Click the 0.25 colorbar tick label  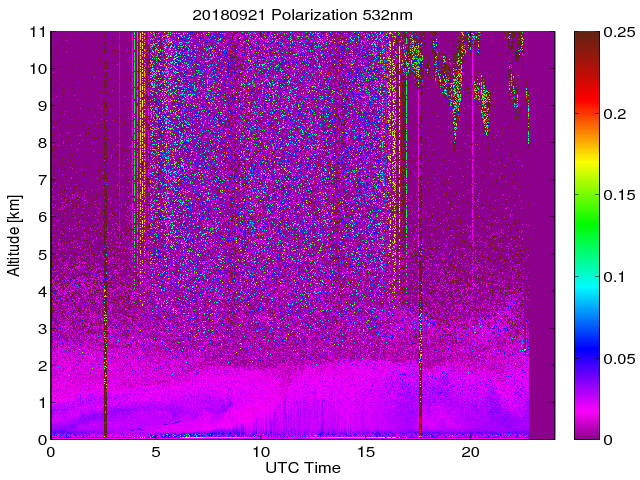(x=619, y=32)
